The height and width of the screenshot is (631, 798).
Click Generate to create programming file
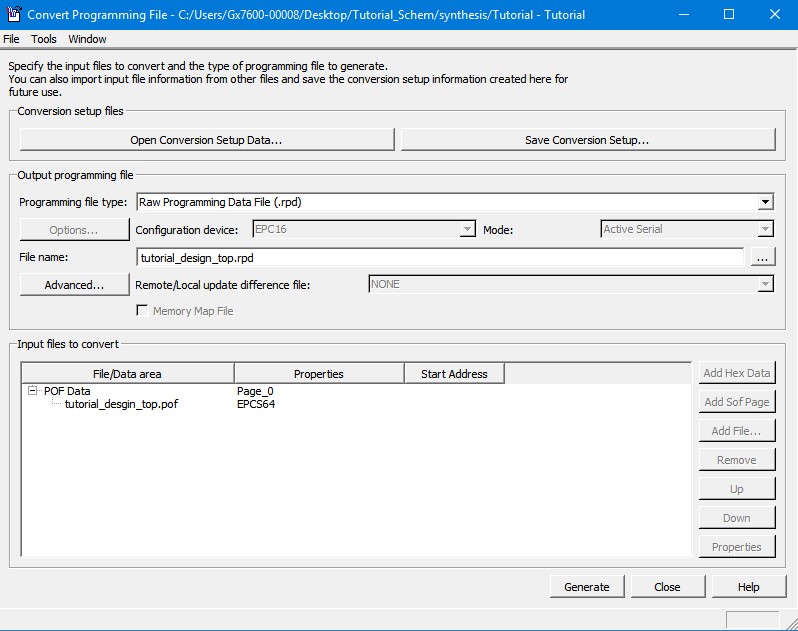[587, 587]
